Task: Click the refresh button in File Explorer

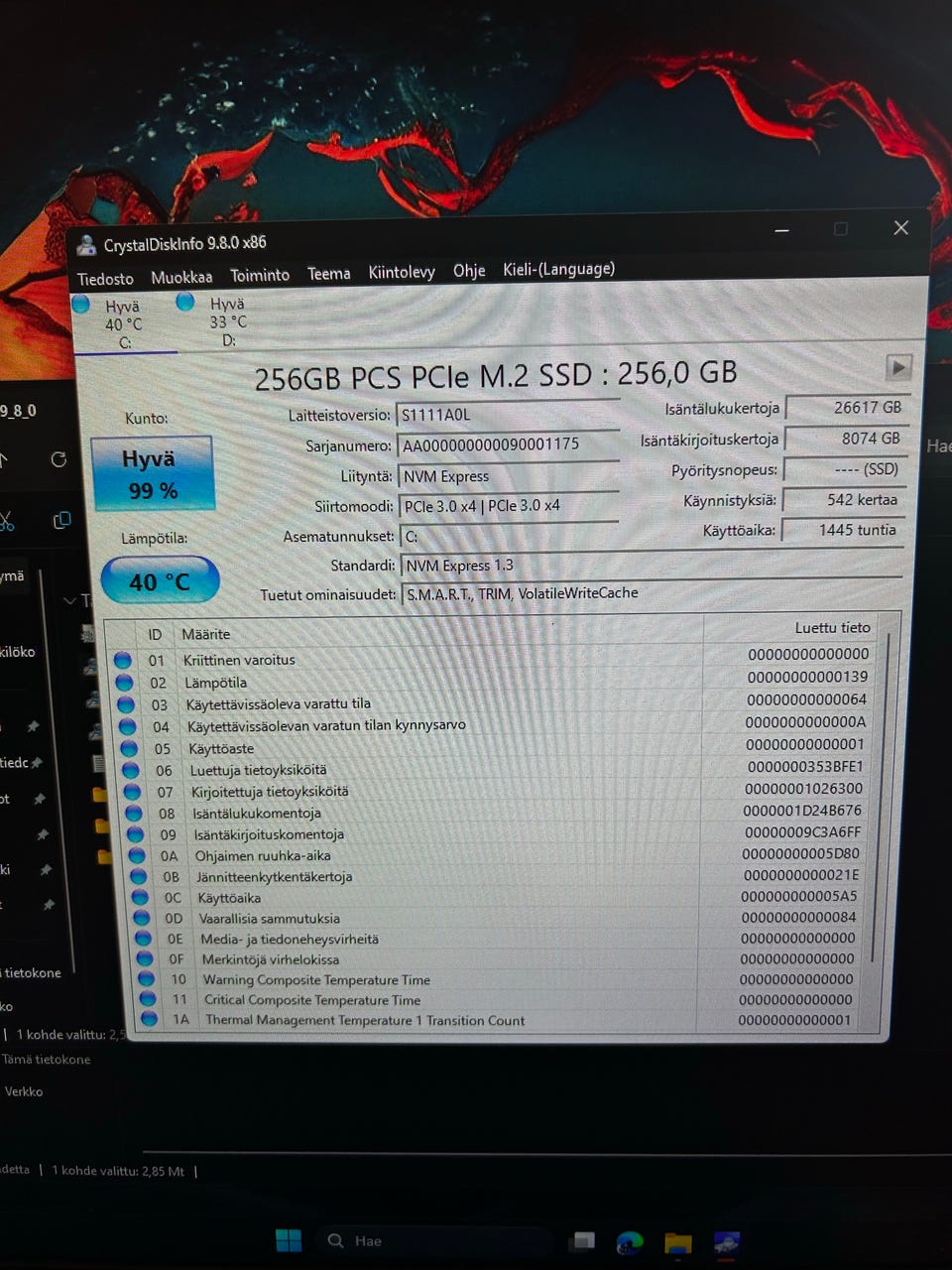Action: [59, 459]
